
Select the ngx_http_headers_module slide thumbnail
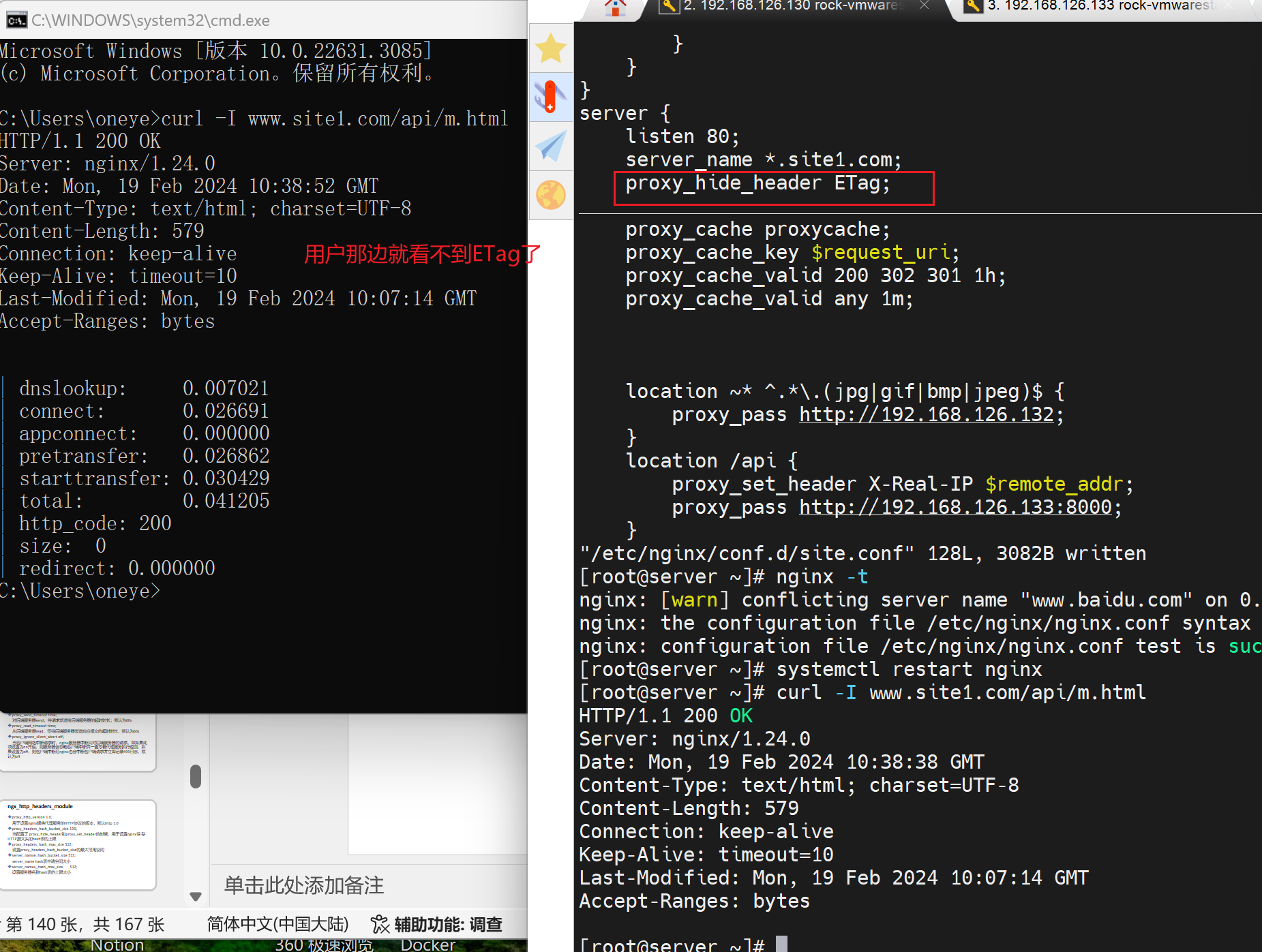pyautogui.click(x=78, y=844)
